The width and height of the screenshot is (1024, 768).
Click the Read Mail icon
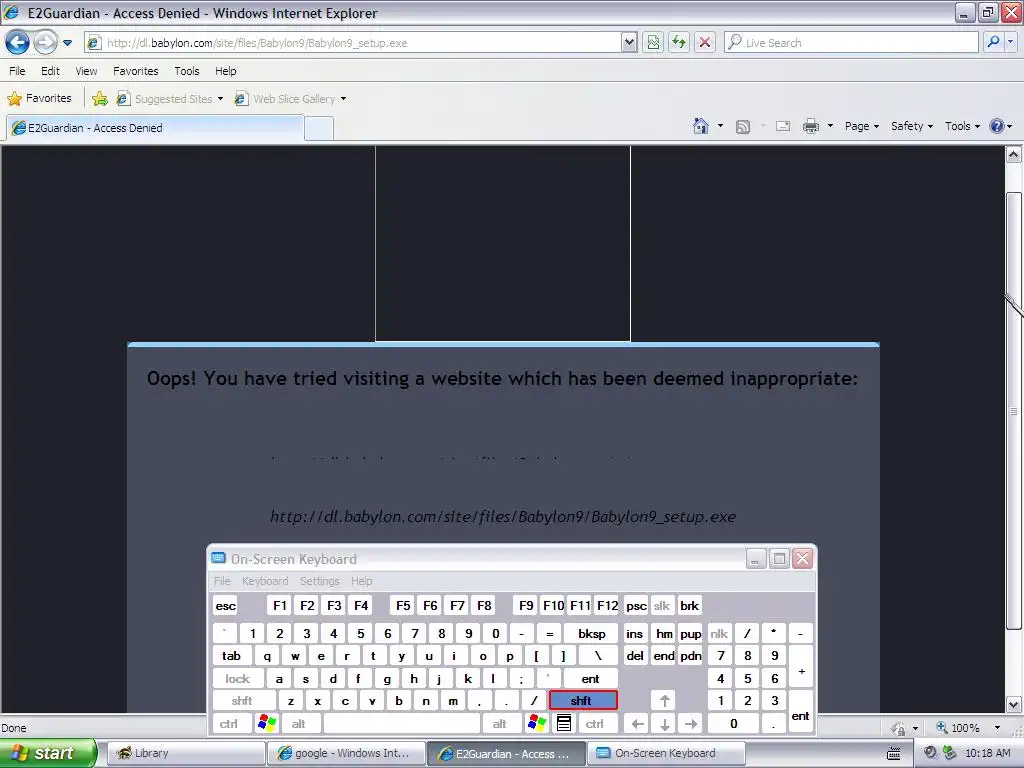[783, 126]
